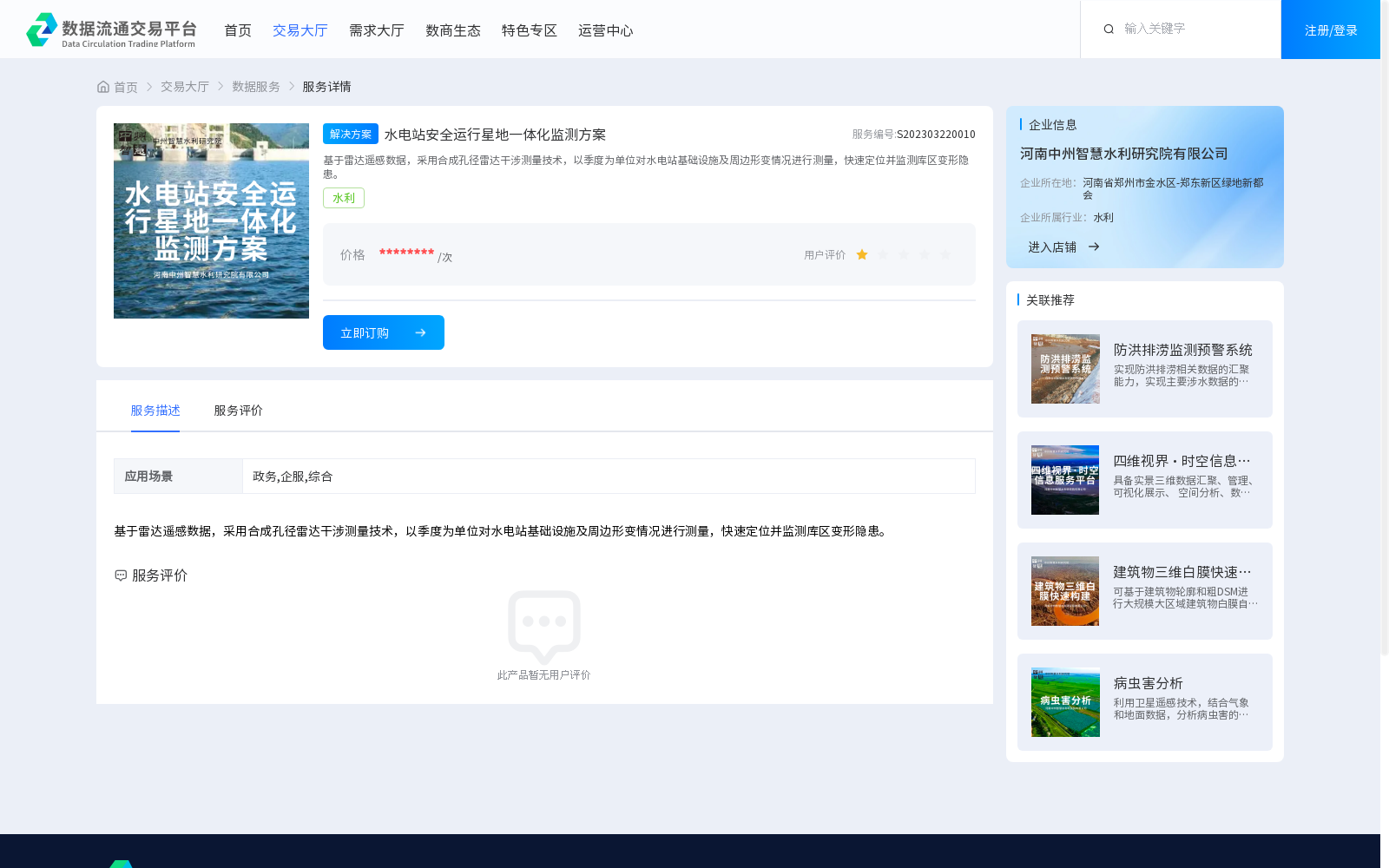Viewport: 1389px width, 868px height.
Task: Click the home icon in breadcrumb
Action: (x=103, y=87)
